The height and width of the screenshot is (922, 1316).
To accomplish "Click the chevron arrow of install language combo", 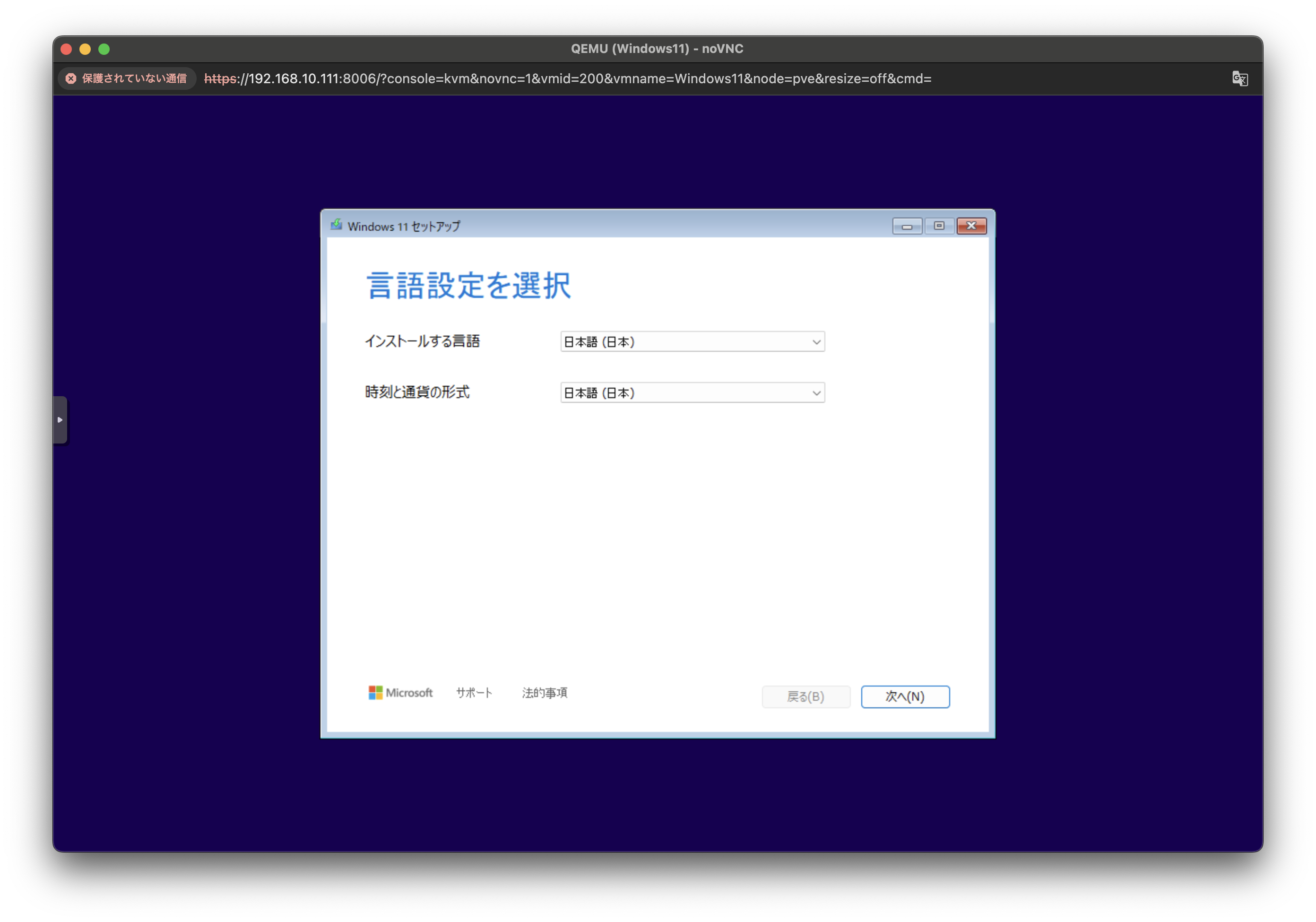I will (x=816, y=342).
